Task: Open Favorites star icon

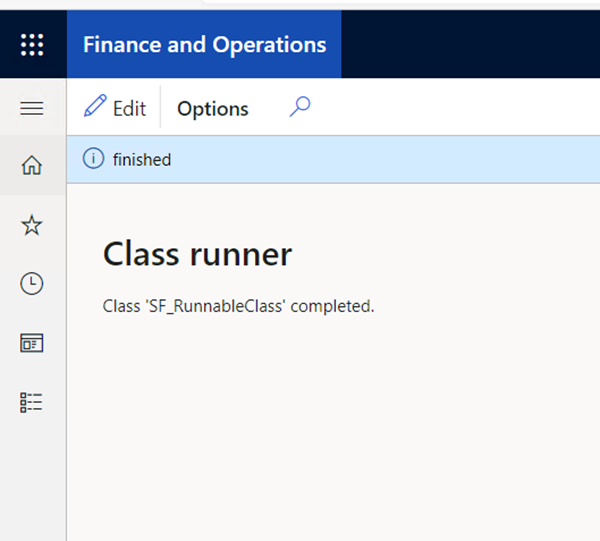Action: [32, 225]
